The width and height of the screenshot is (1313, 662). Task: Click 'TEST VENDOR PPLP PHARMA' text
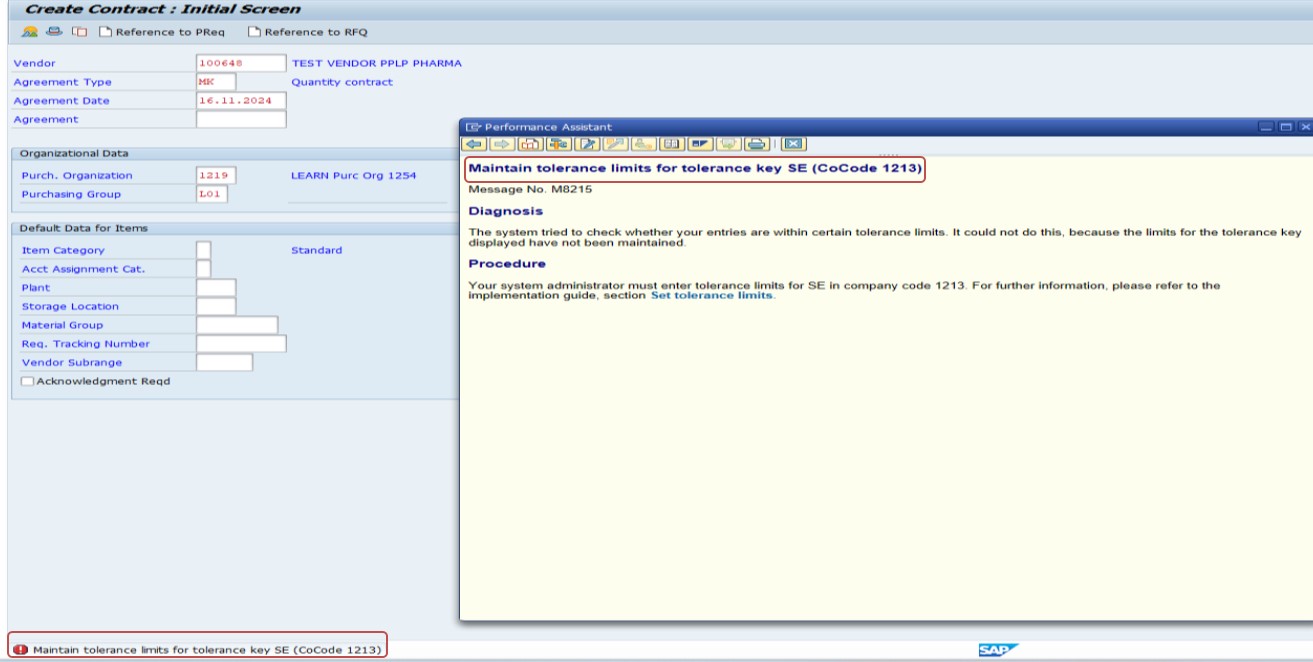point(376,63)
